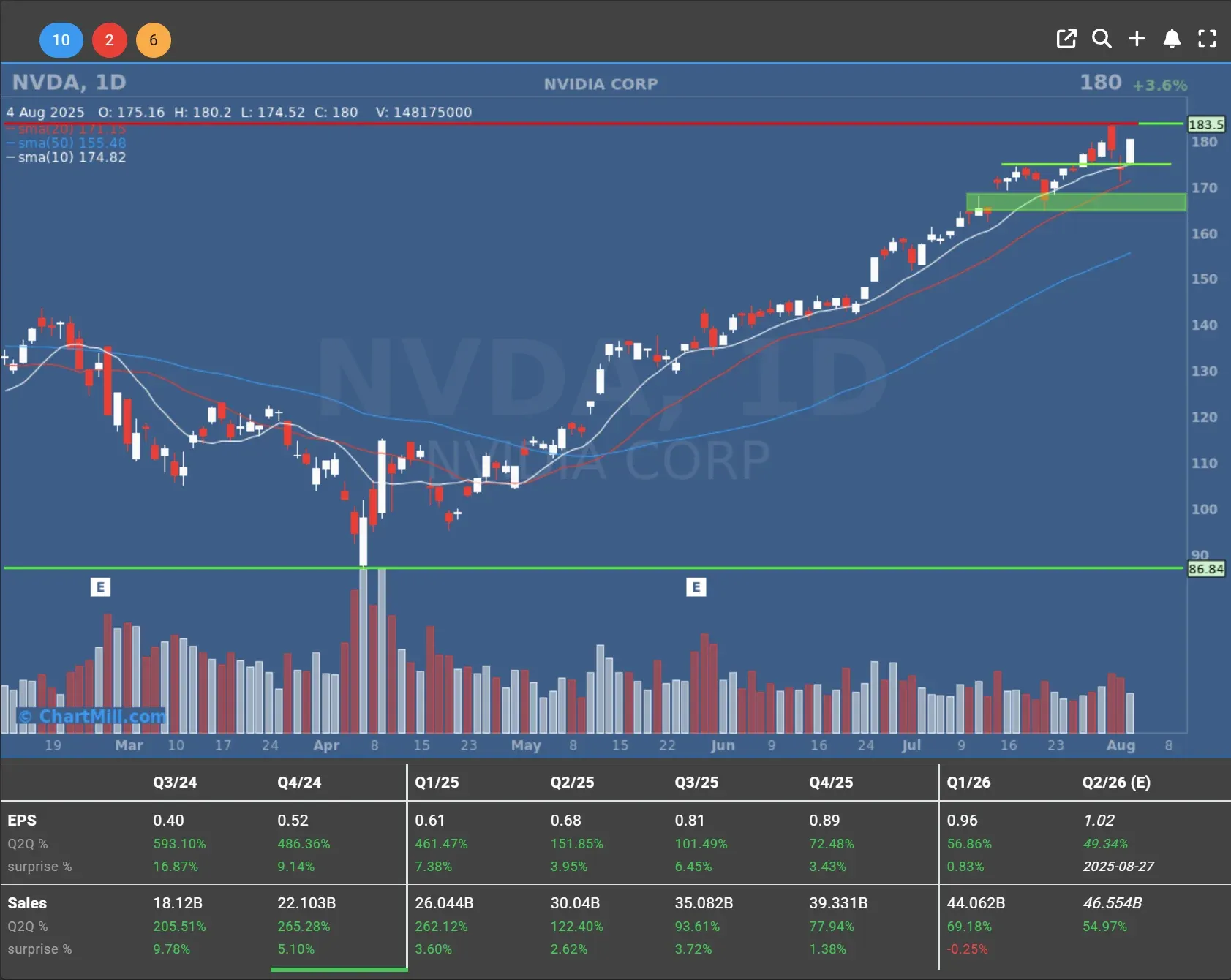1231x980 pixels.
Task: Click the 265.28% sales growth cell
Action: (x=304, y=926)
